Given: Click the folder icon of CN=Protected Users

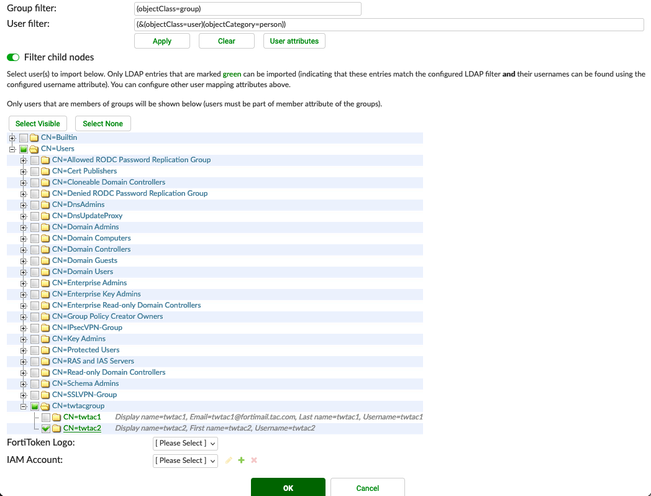Looking at the screenshot, I should click(x=45, y=350).
